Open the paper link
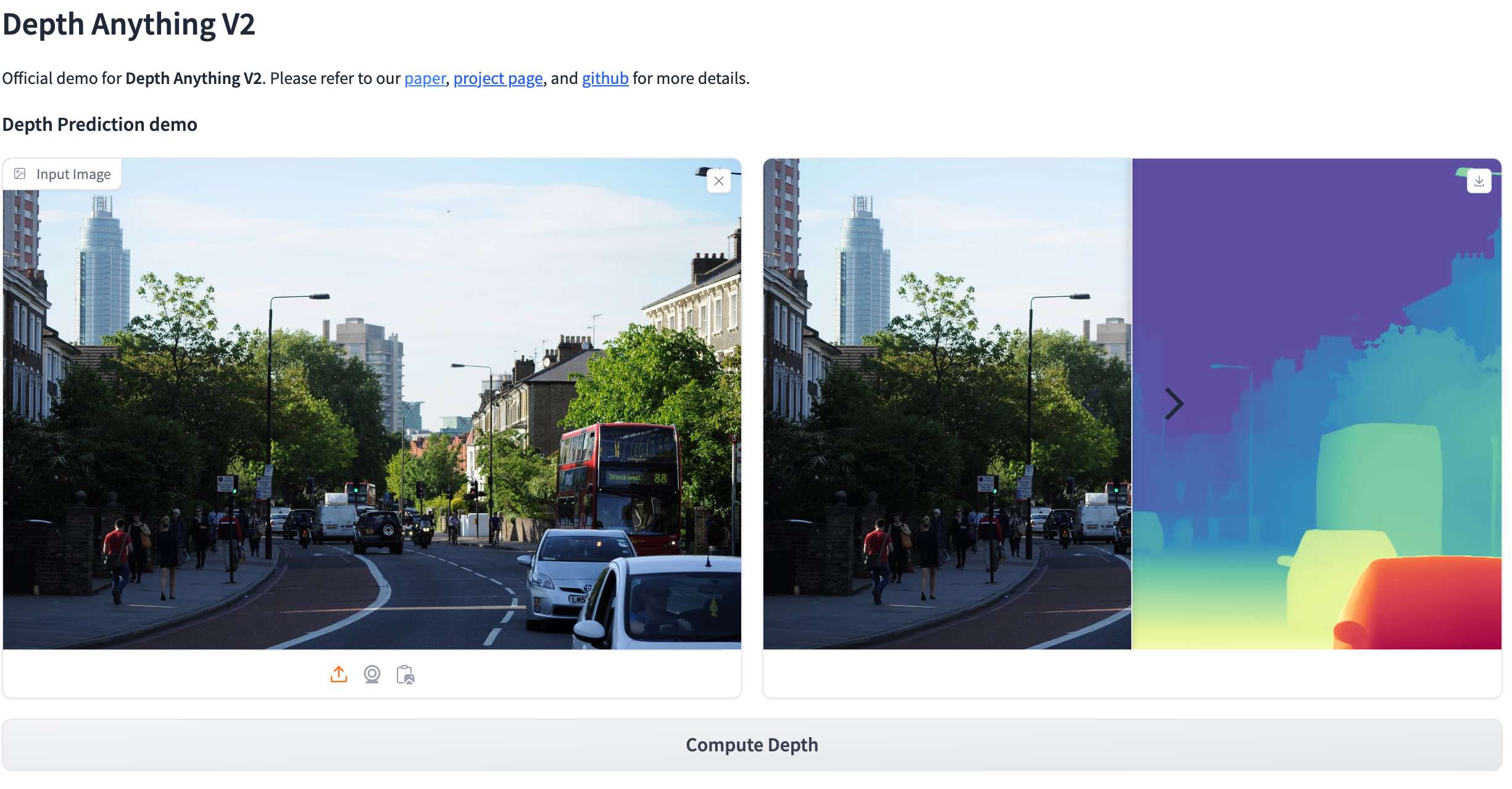Screen dimensions: 1512x789 coord(425,78)
